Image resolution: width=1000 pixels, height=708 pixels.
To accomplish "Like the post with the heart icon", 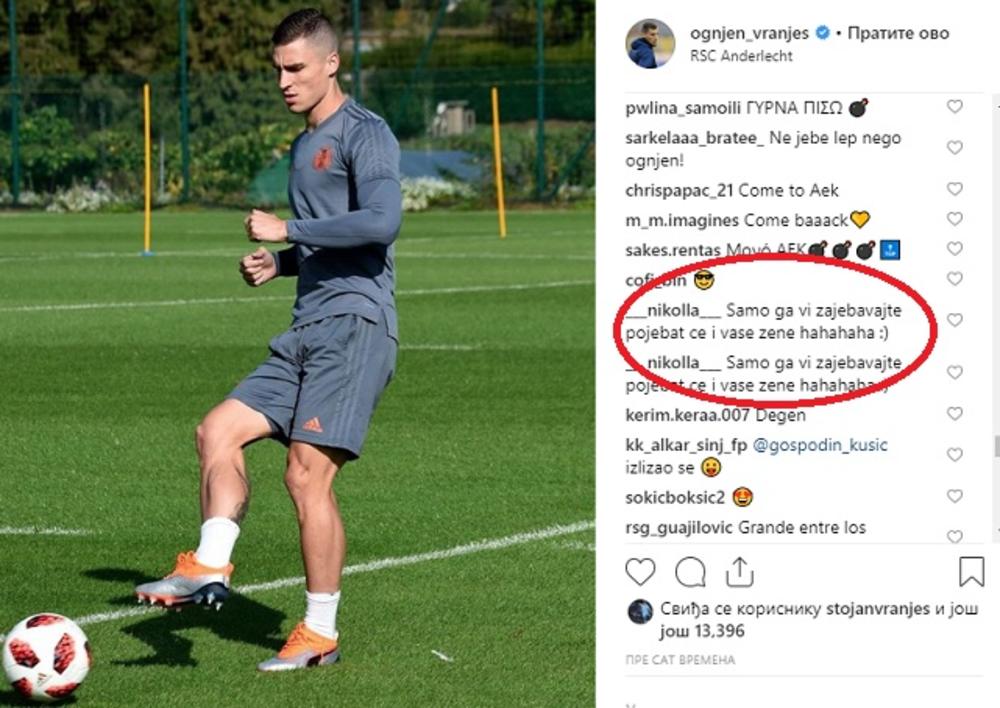I will click(640, 572).
